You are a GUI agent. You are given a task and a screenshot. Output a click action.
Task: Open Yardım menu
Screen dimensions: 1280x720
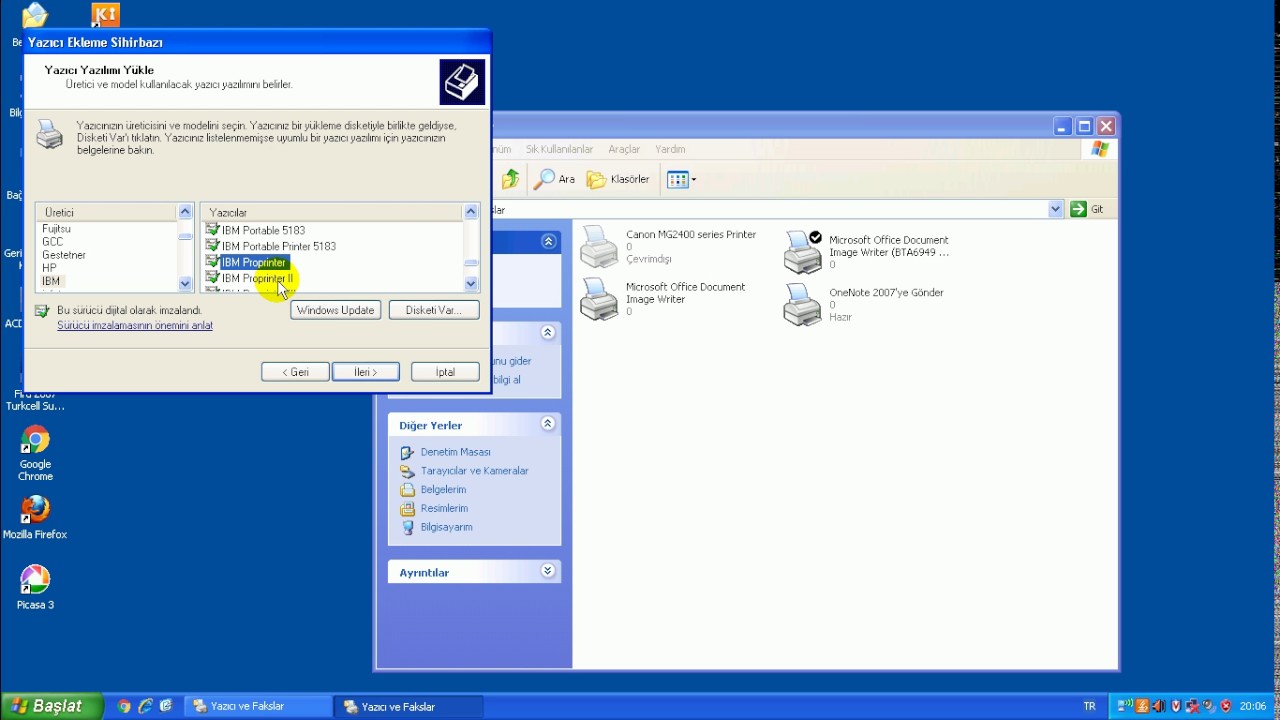coord(670,149)
